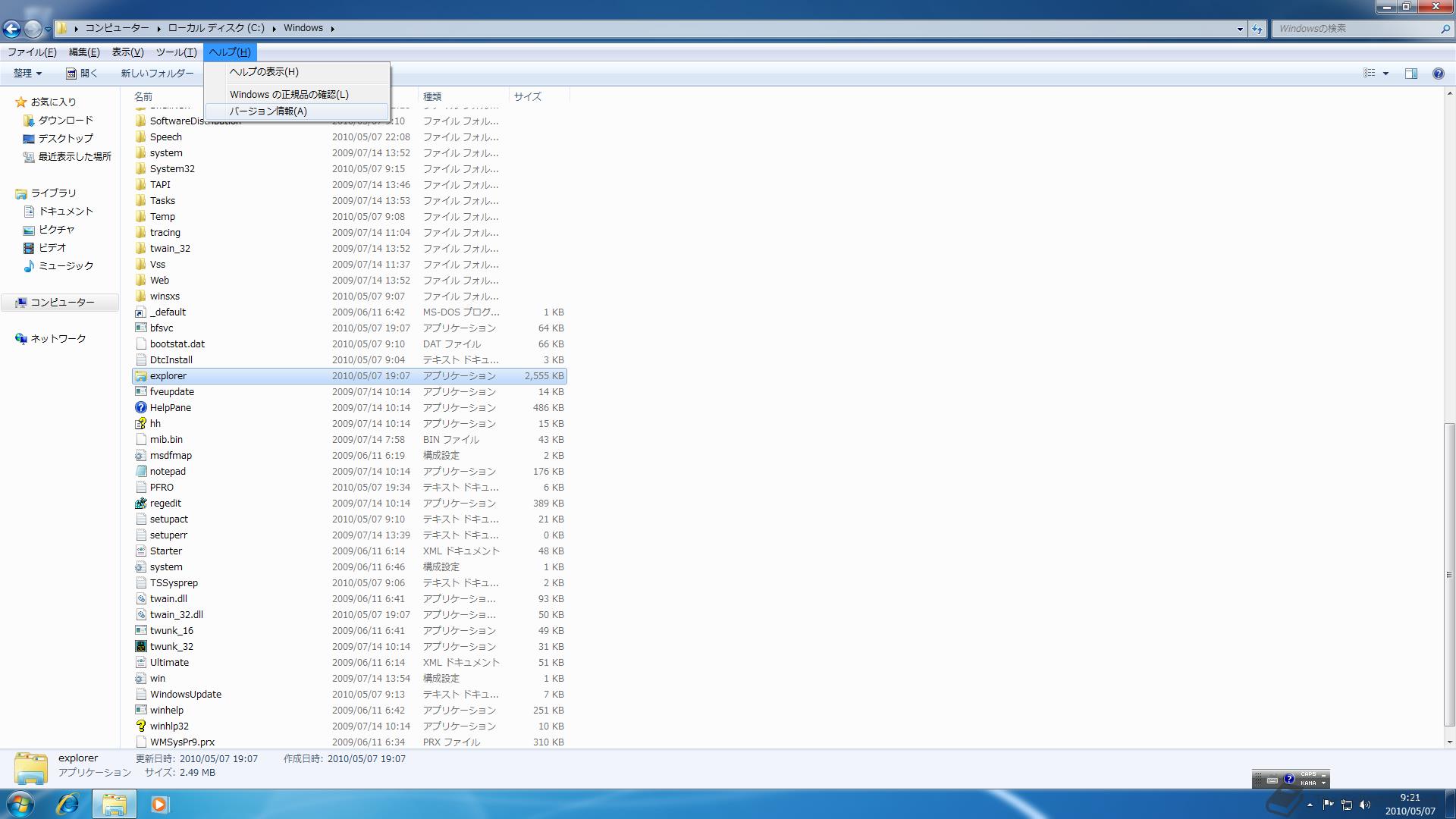The width and height of the screenshot is (1456, 819).
Task: Click the search magnifier icon
Action: coord(1445,29)
